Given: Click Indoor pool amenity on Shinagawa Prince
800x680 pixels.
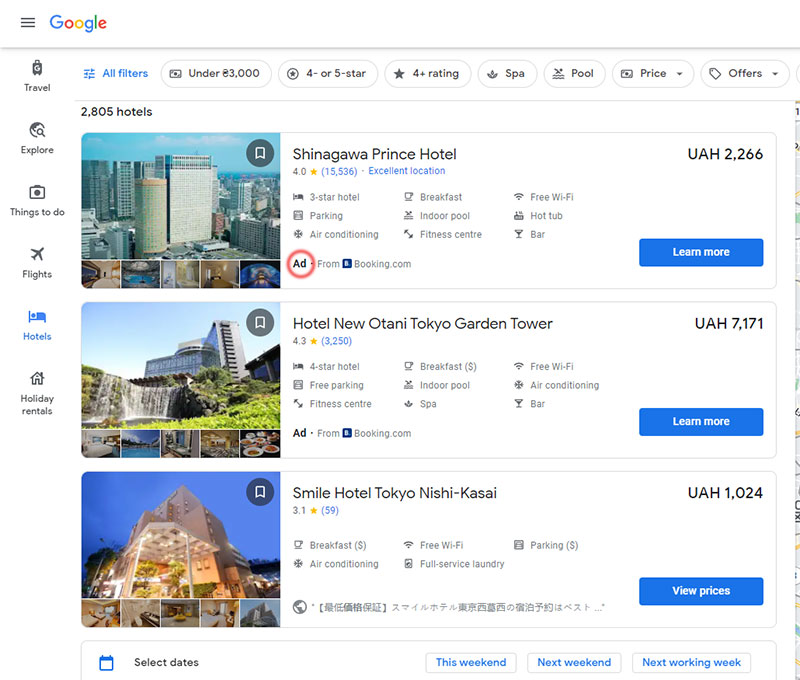Looking at the screenshot, I should click(437, 216).
